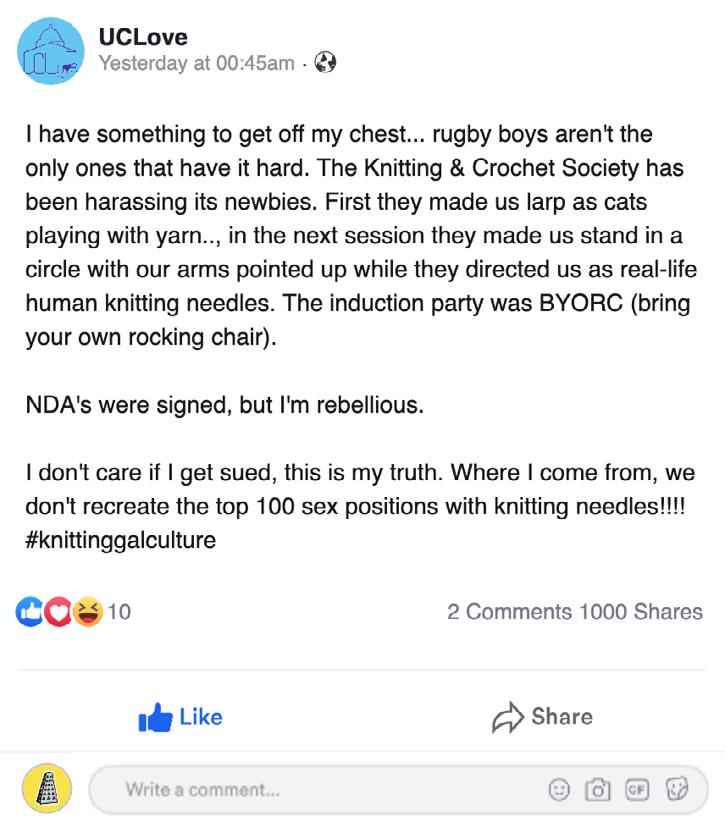This screenshot has width=725, height=828.
Task: Click the #knittinggalculture hashtag
Action: [x=120, y=541]
